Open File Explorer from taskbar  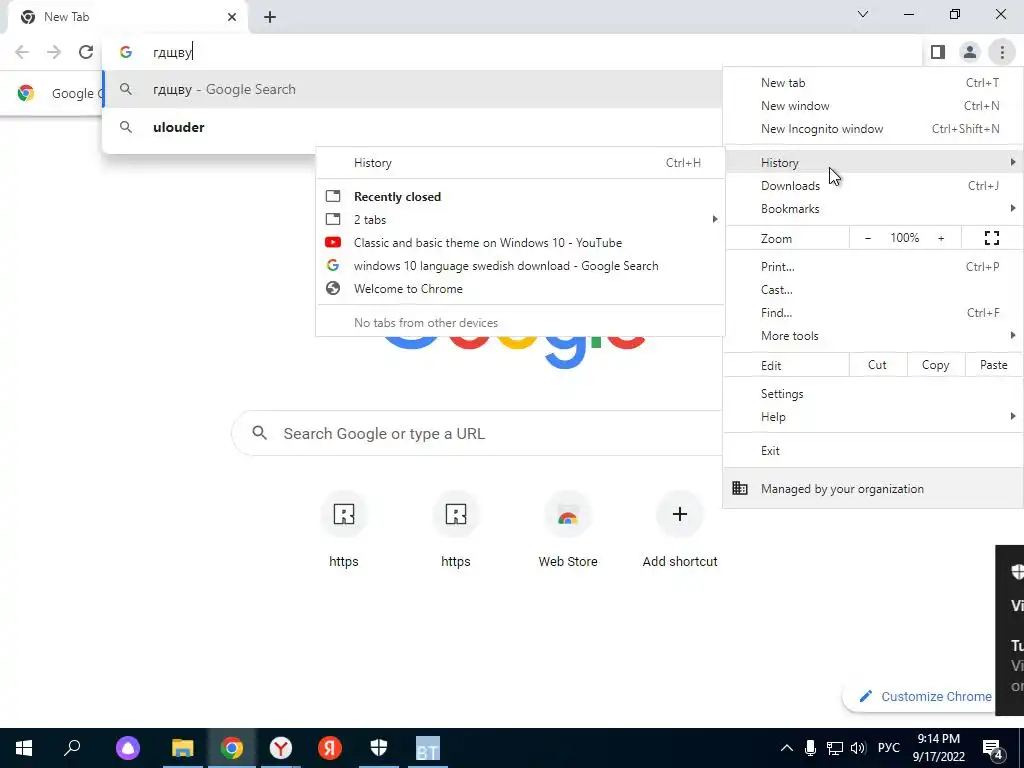183,748
